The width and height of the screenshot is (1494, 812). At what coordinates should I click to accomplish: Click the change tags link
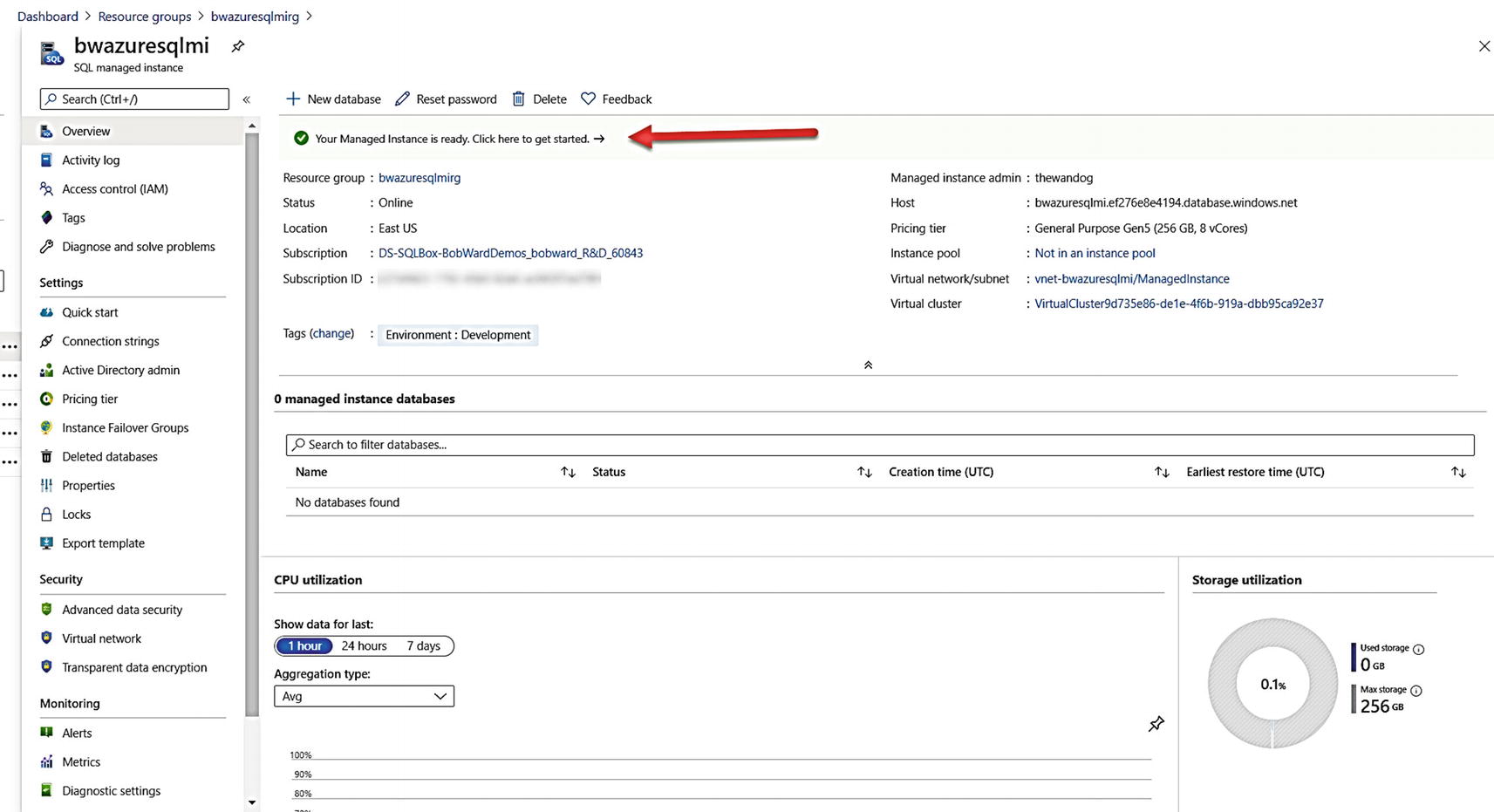click(331, 333)
